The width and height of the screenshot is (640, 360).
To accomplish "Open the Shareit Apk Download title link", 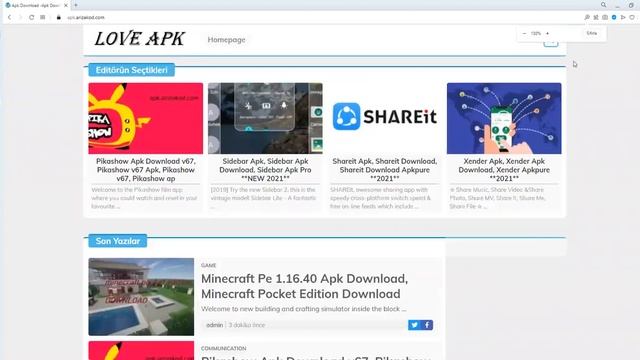I will pyautogui.click(x=384, y=170).
